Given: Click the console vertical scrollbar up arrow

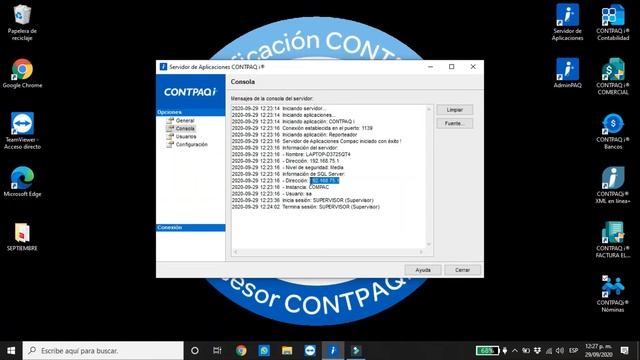Looking at the screenshot, I should tap(429, 109).
